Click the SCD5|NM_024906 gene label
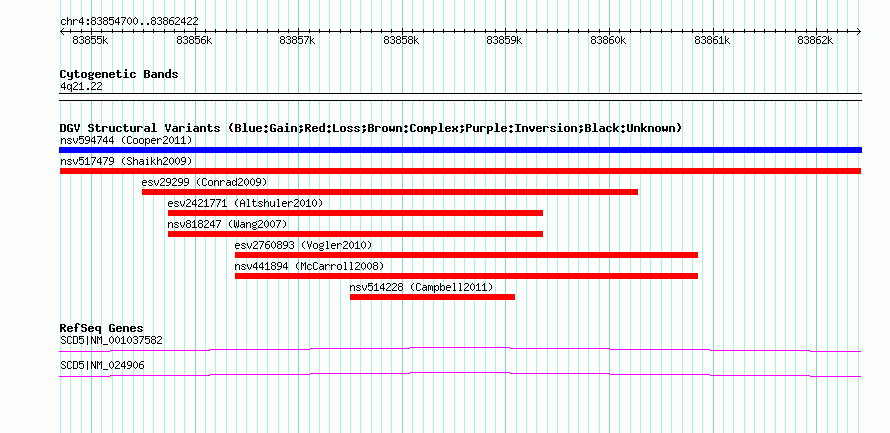This screenshot has height=433, width=890. [102, 365]
